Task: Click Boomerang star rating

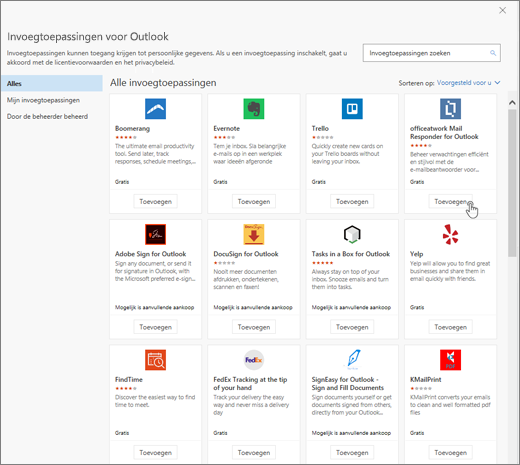Action: (x=126, y=137)
